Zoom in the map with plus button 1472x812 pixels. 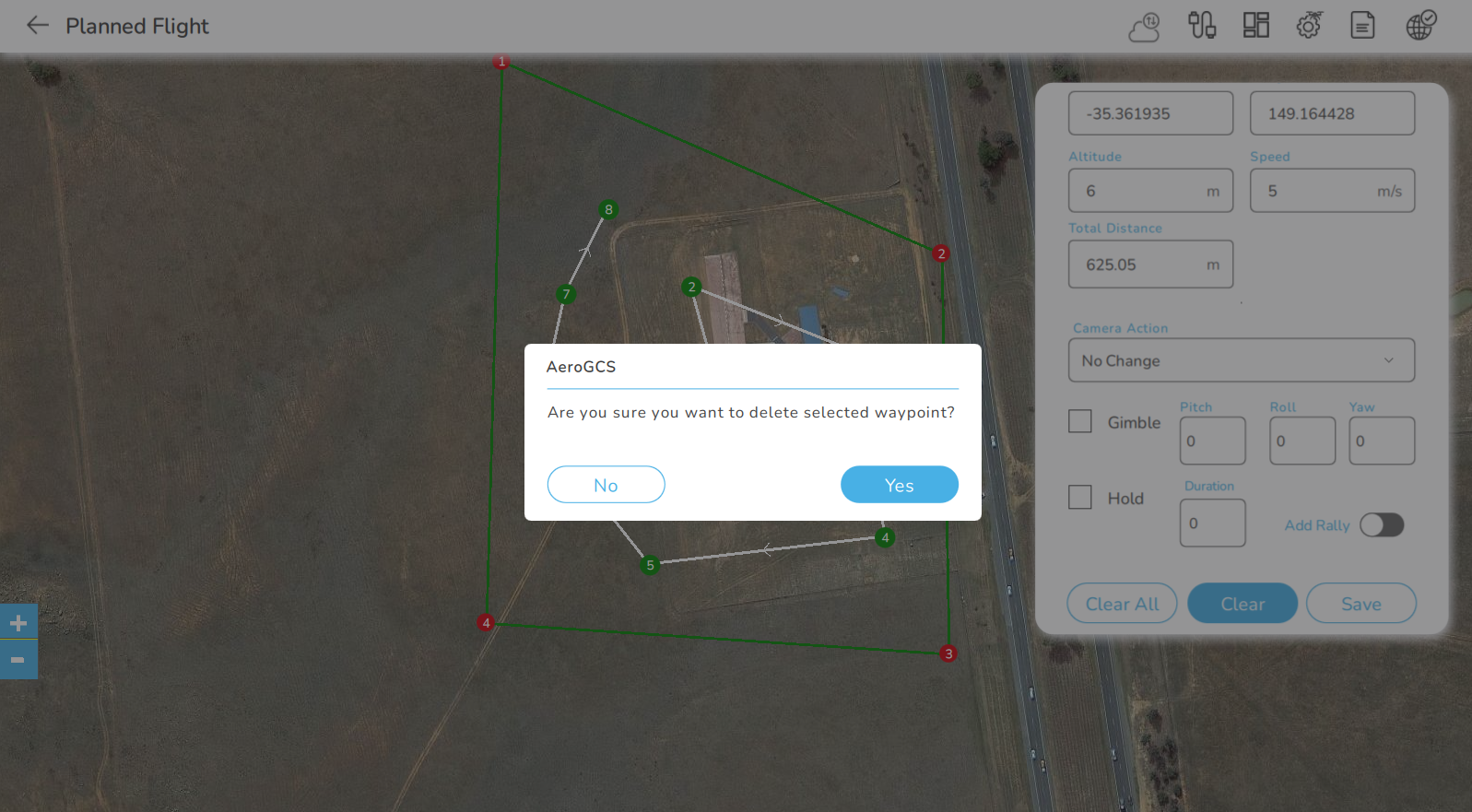[18, 623]
